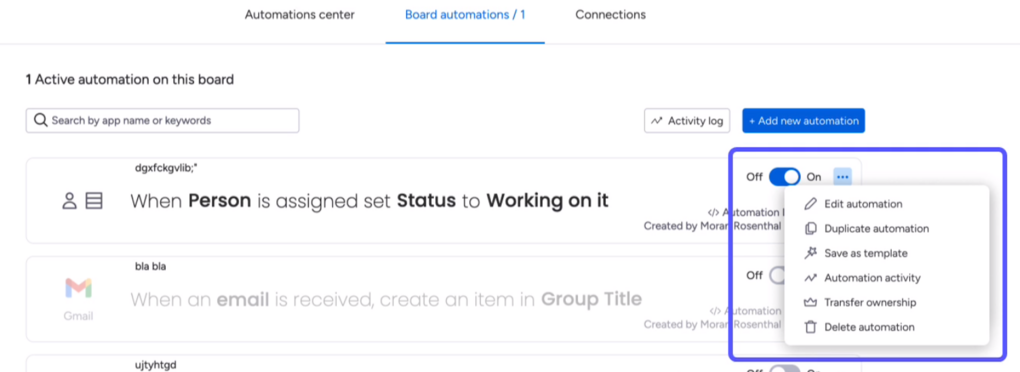Open the Activity log
Screen dimensions: 1020x372
tap(687, 121)
